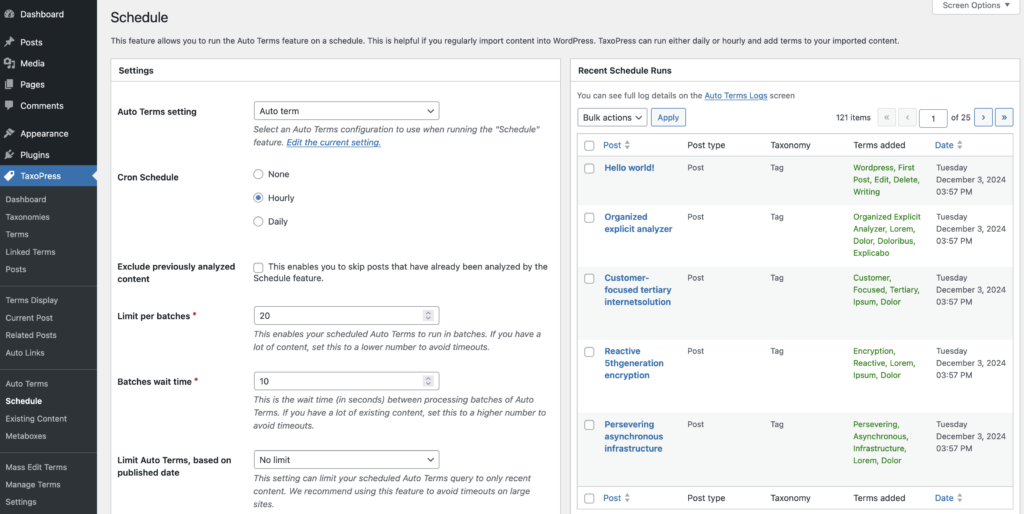The image size is (1024, 514).
Task: Open the Bulk actions dropdown
Action: pyautogui.click(x=612, y=118)
